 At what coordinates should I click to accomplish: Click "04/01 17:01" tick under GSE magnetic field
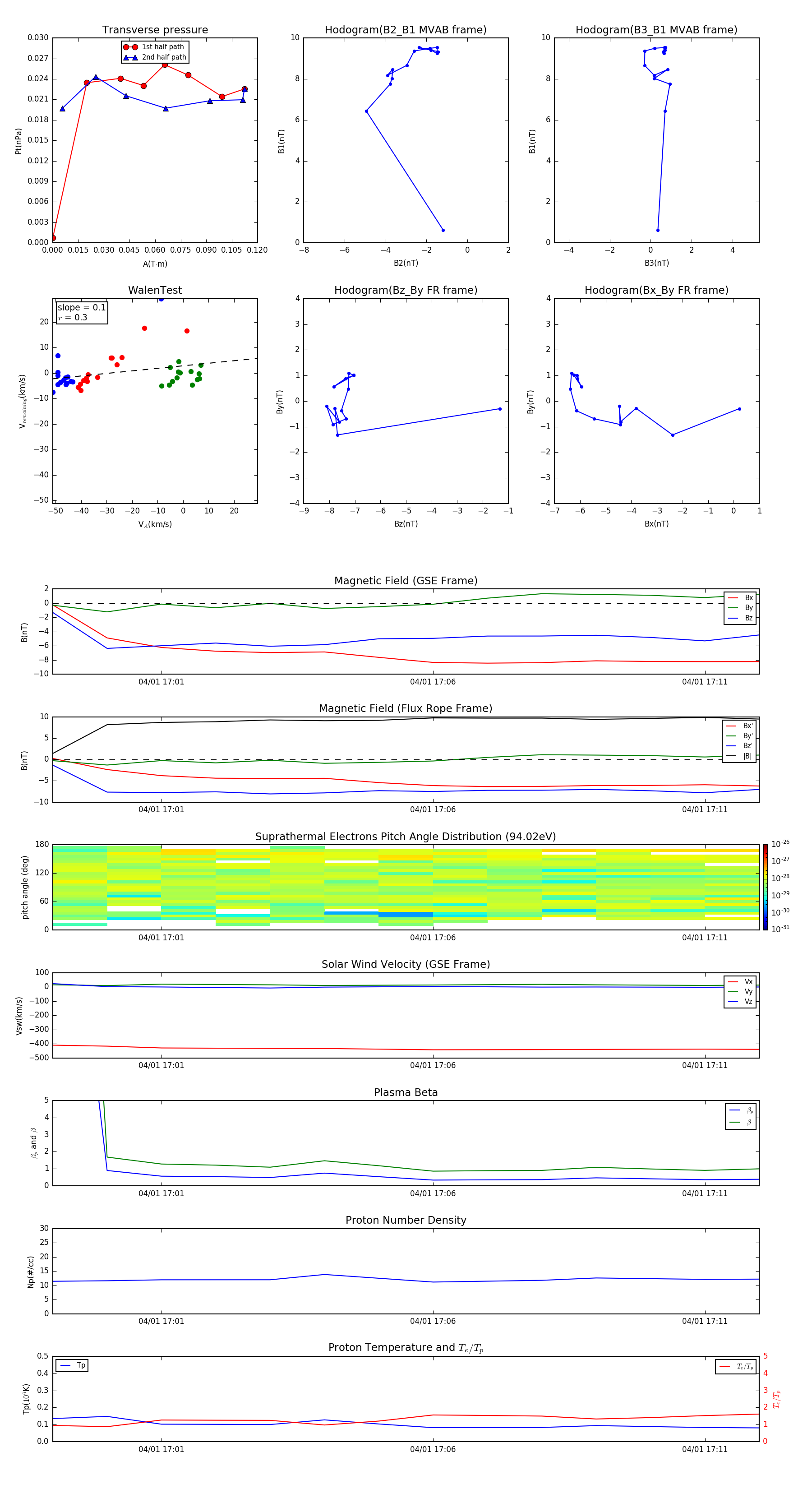(x=161, y=681)
